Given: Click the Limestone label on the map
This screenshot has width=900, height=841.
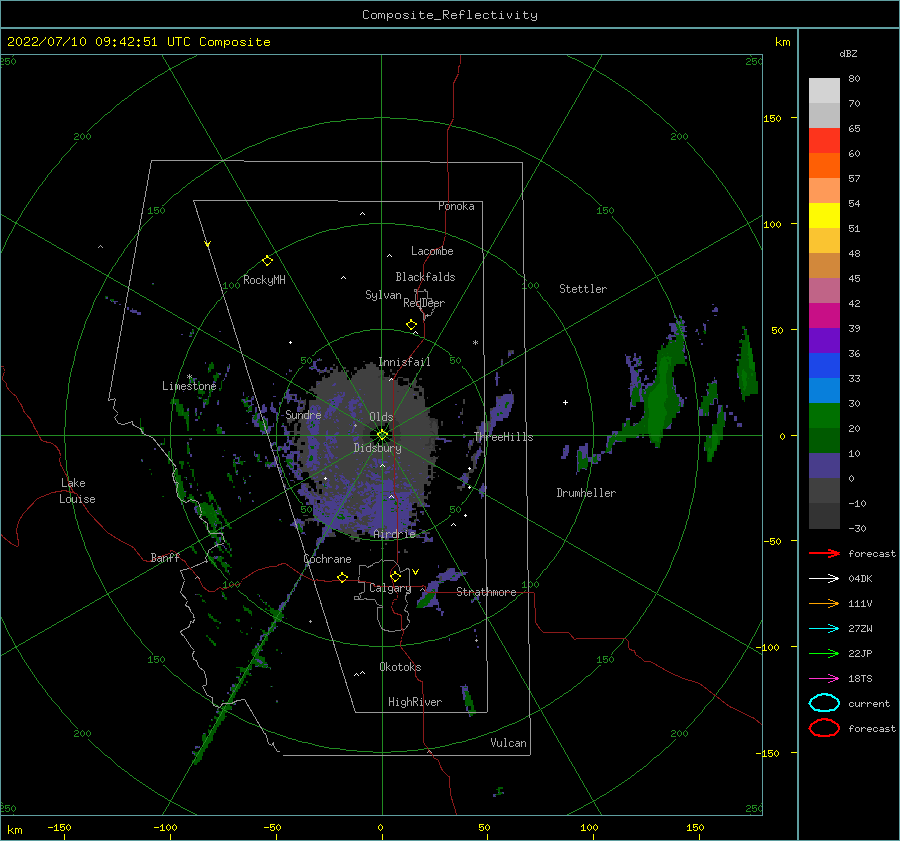Looking at the screenshot, I should tap(189, 386).
